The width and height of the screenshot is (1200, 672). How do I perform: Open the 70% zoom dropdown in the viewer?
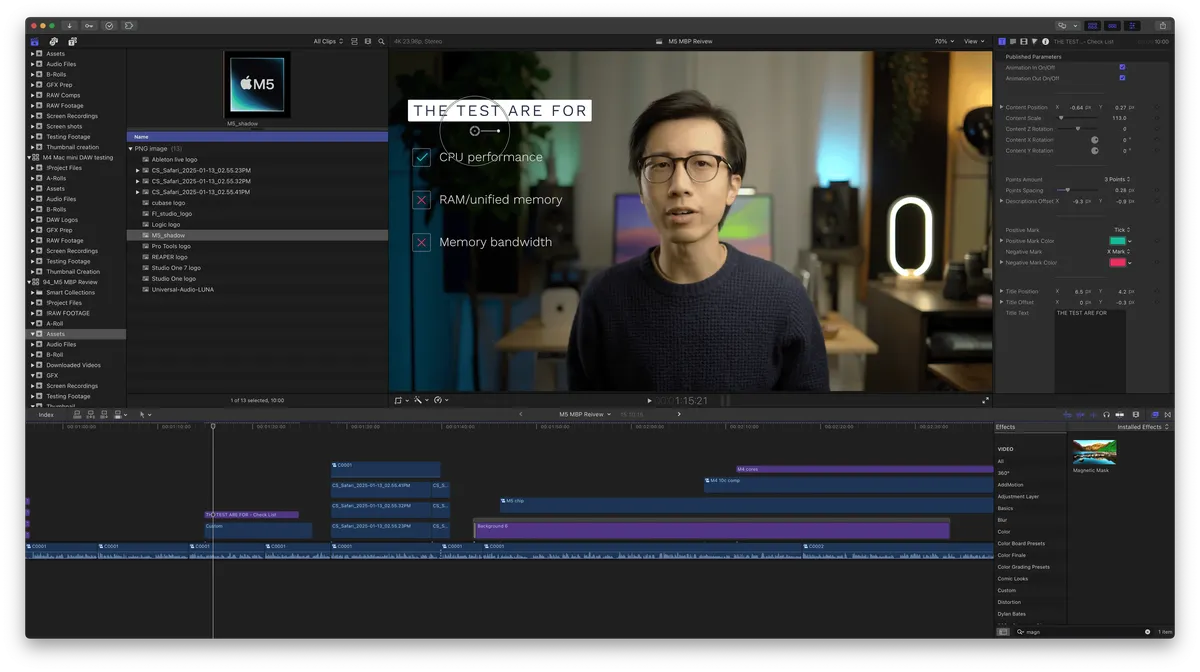[943, 41]
